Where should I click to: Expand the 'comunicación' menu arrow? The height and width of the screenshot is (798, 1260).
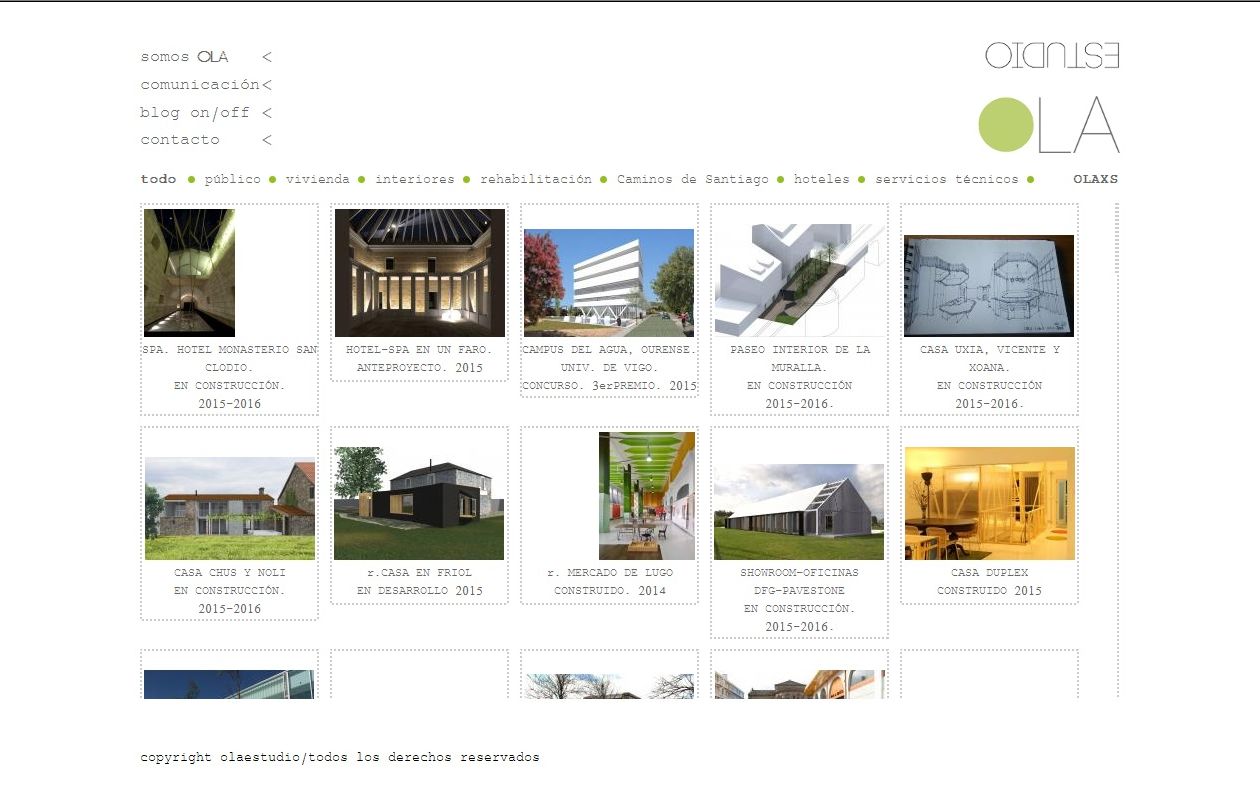coord(267,86)
